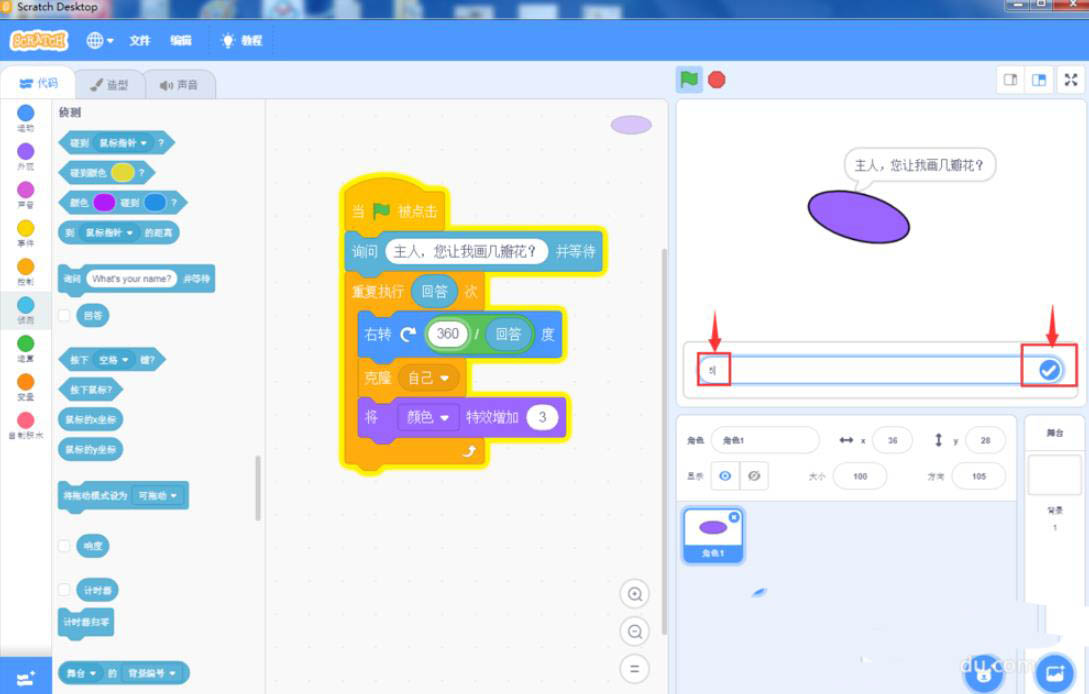This screenshot has width=1089, height=694.
Task: Submit the answer with the blue checkmark
Action: [x=1049, y=370]
